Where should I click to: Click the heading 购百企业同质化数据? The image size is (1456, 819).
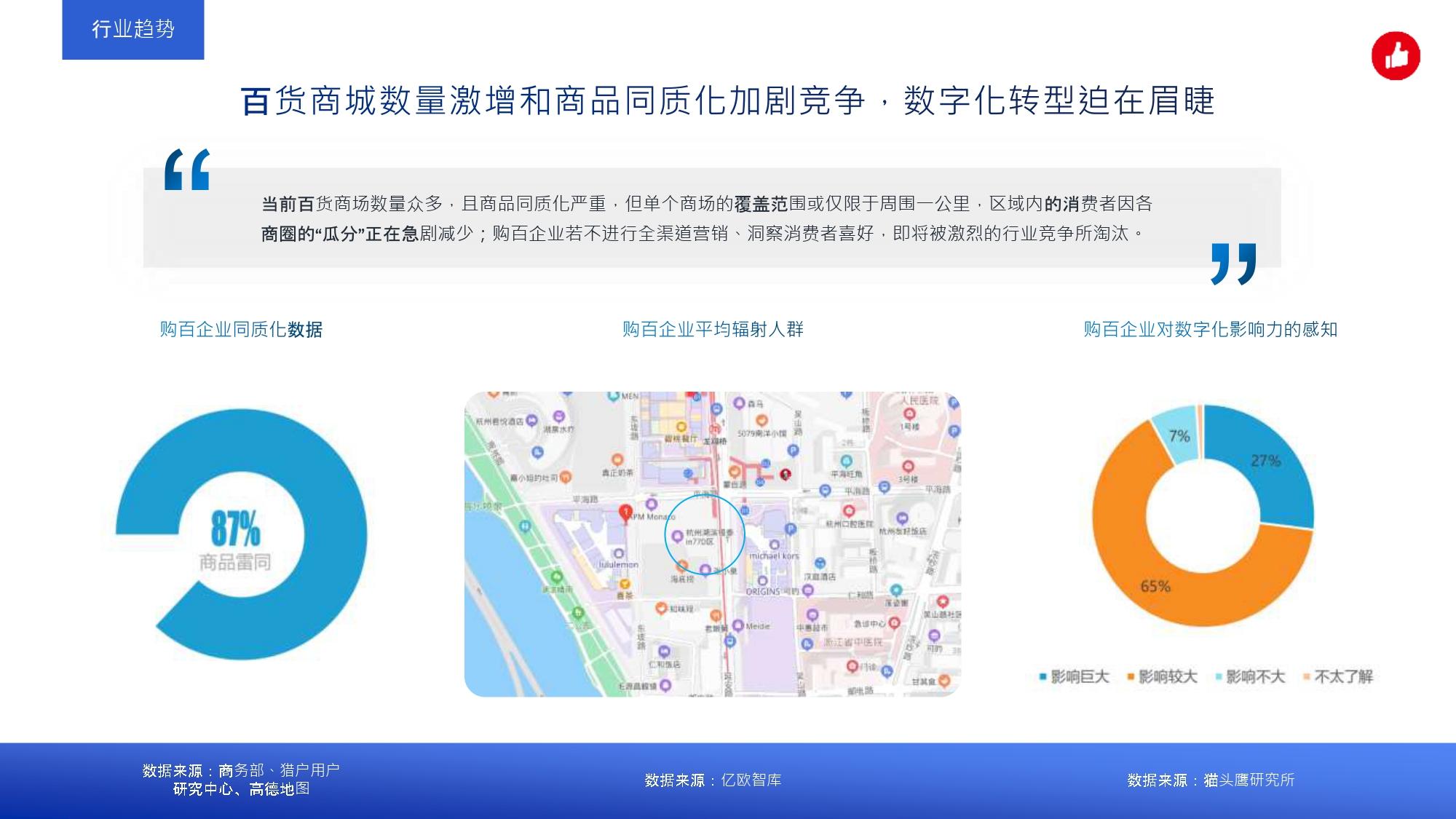coord(241,330)
